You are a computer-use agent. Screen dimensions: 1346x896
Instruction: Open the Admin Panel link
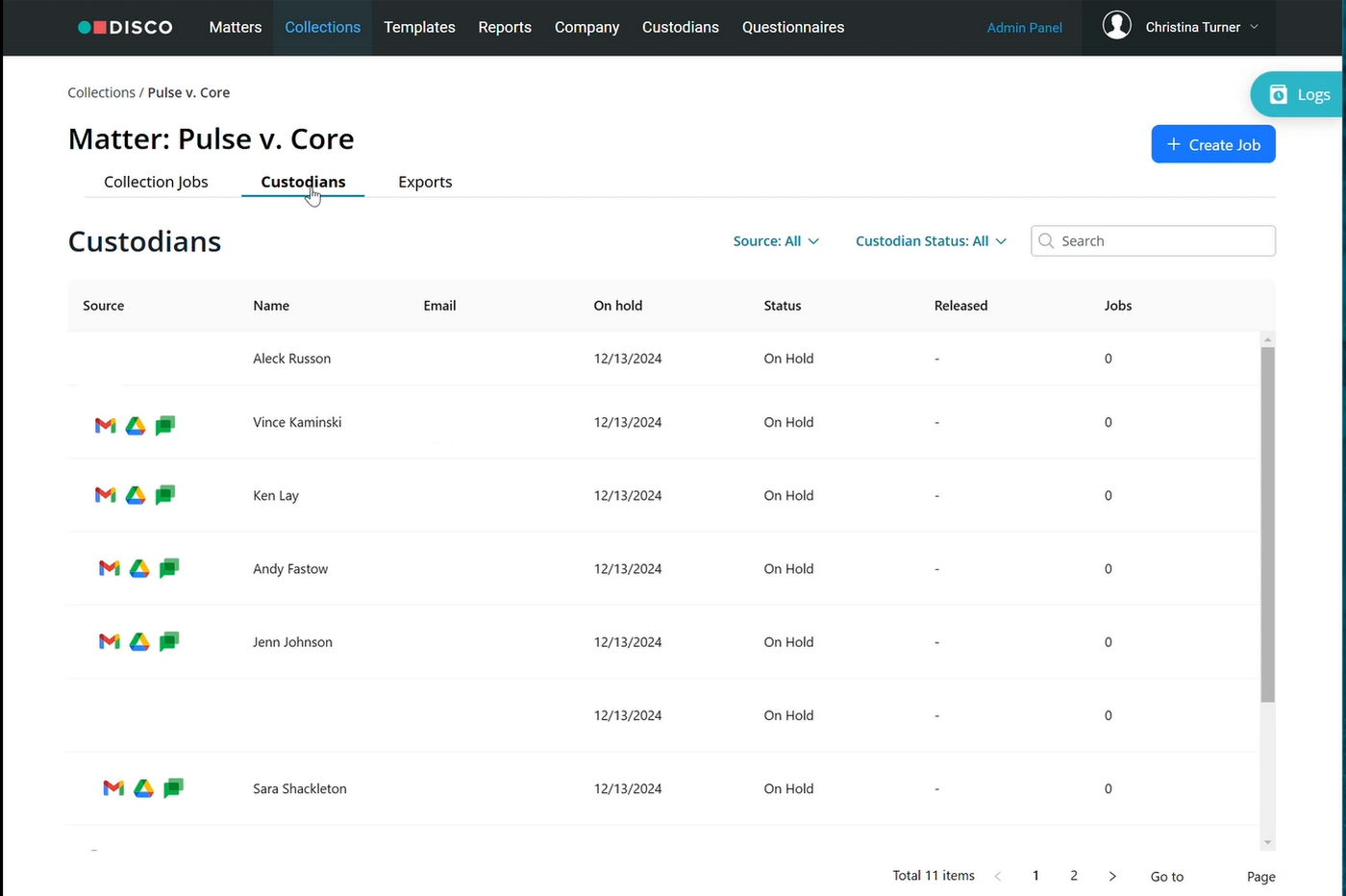(x=1024, y=28)
